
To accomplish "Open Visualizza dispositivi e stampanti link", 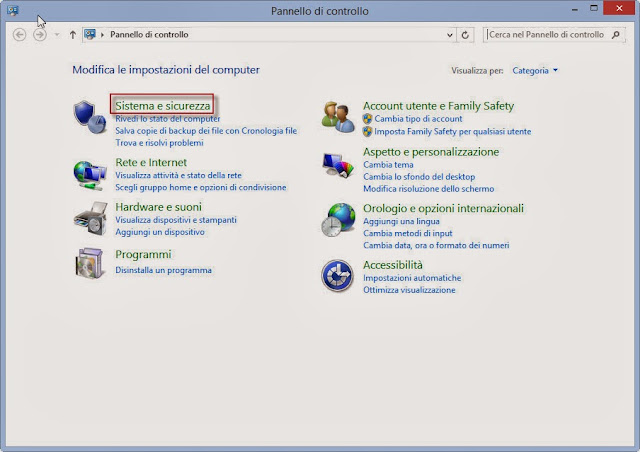I will pyautogui.click(x=176, y=220).
